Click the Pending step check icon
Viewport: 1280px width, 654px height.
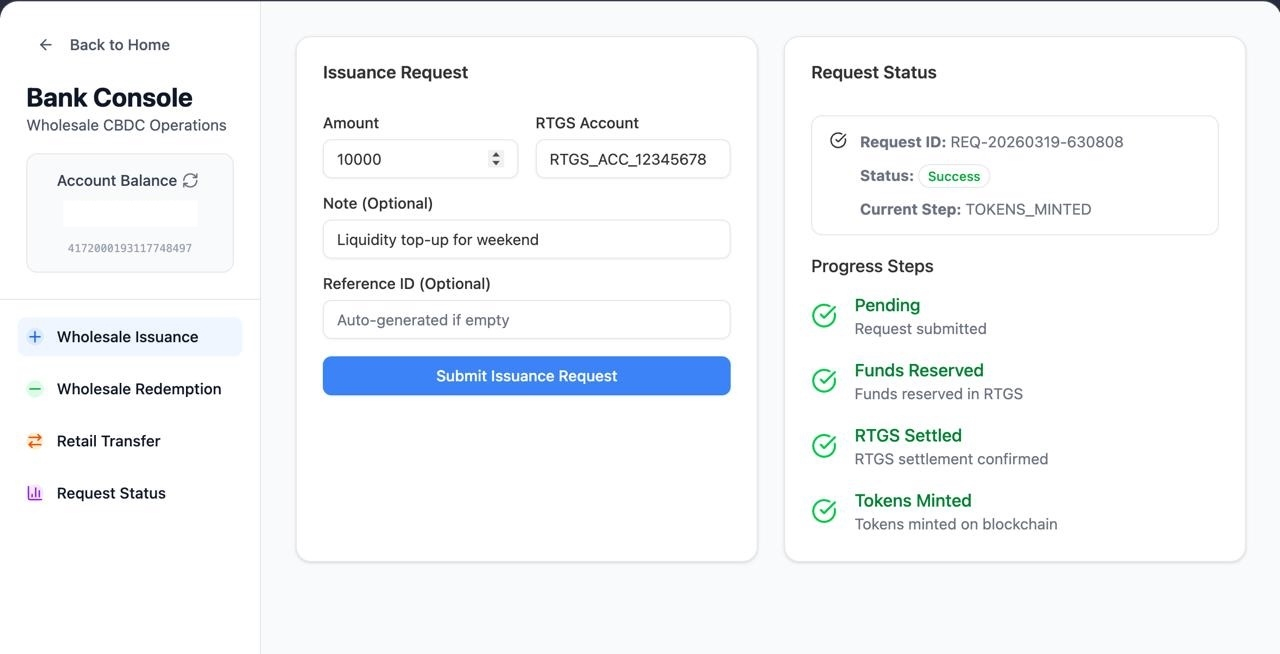[824, 316]
